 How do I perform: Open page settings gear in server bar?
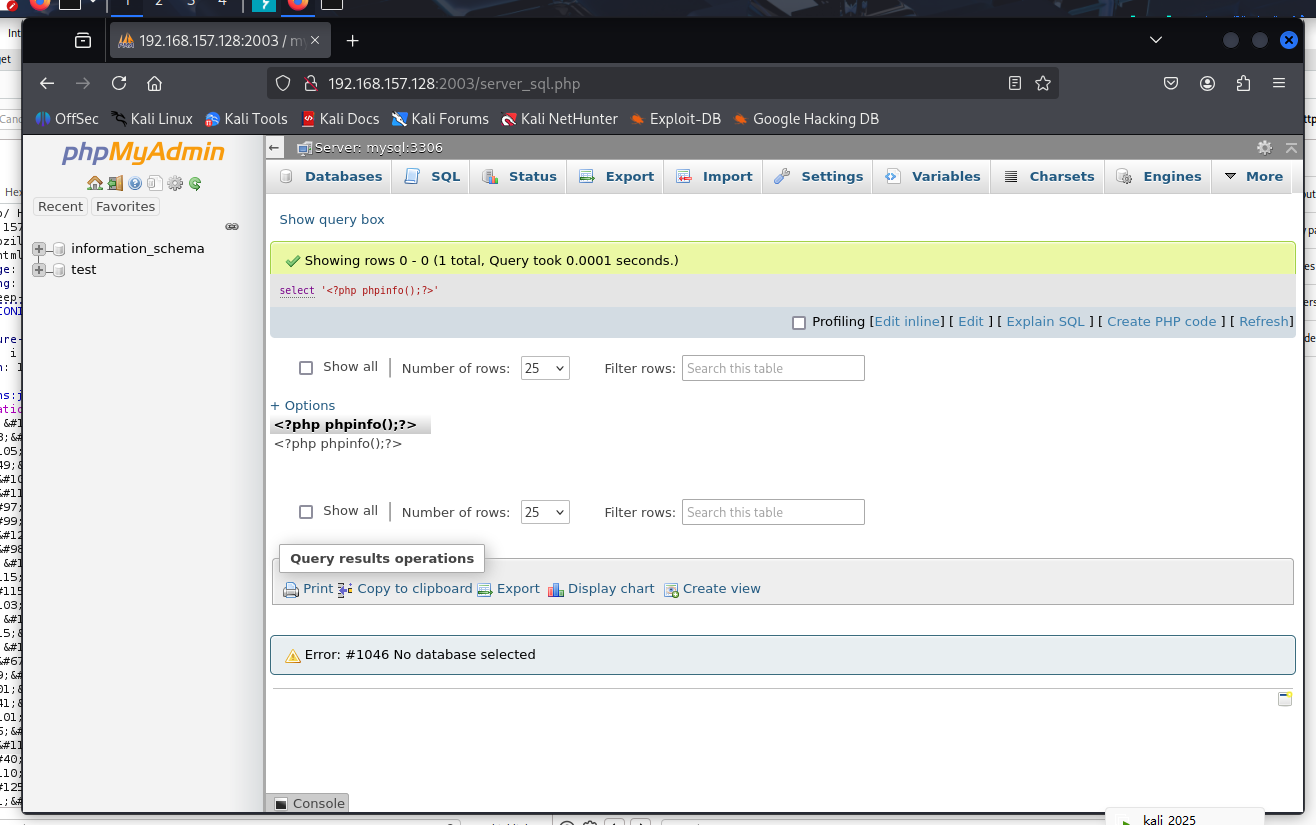(x=1264, y=147)
